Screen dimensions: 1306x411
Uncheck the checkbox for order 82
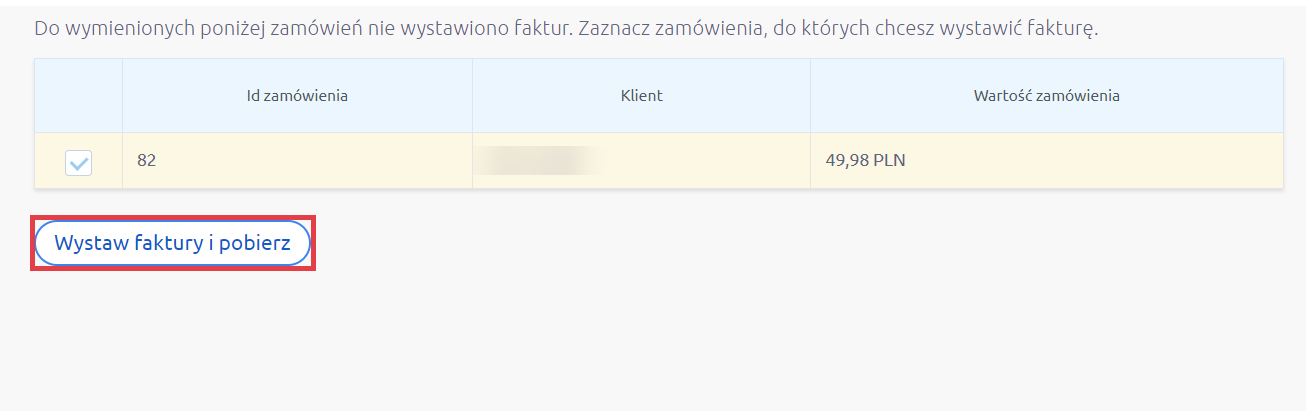pyautogui.click(x=78, y=162)
